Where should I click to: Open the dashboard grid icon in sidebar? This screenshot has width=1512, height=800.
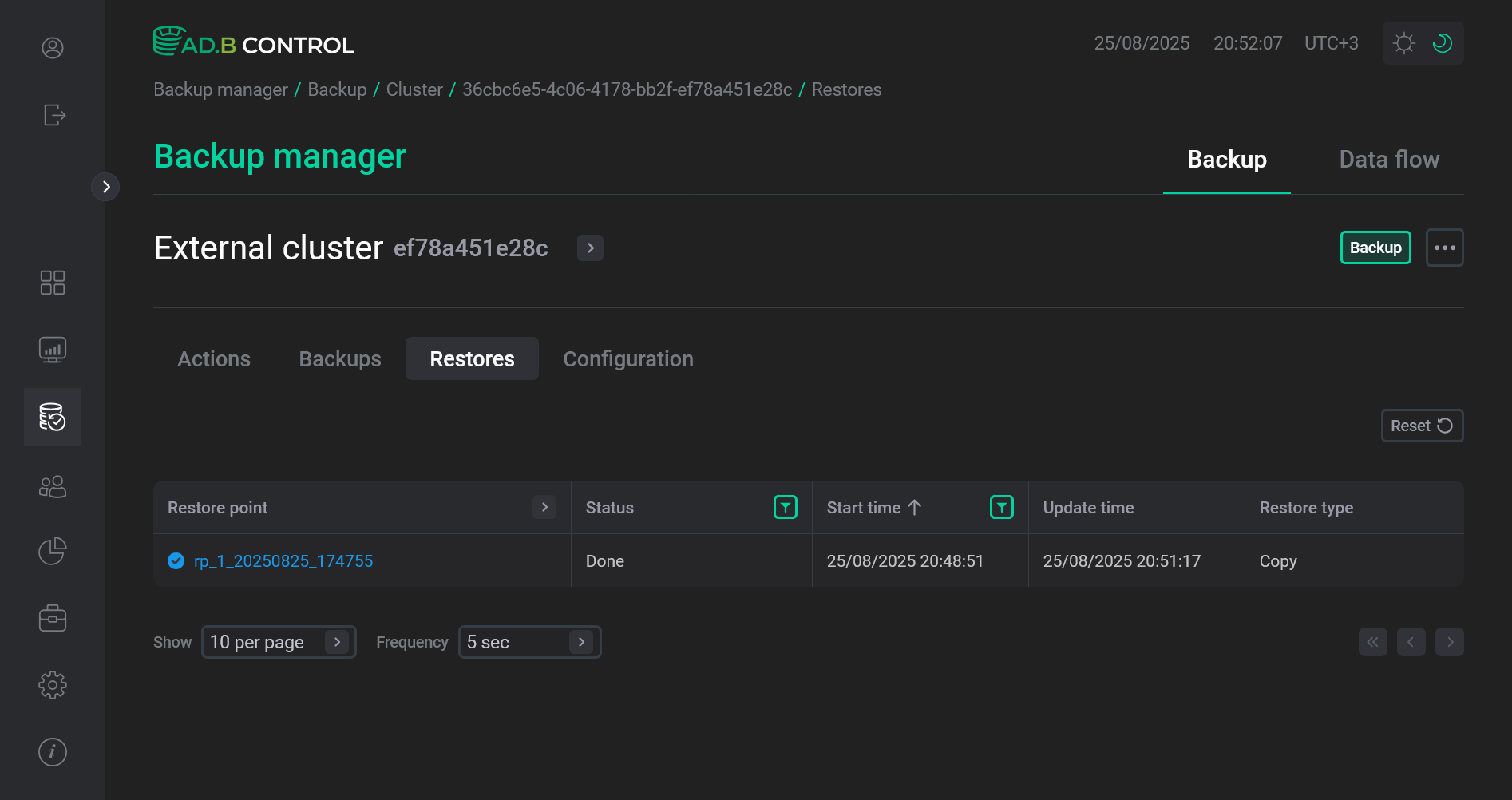(53, 282)
